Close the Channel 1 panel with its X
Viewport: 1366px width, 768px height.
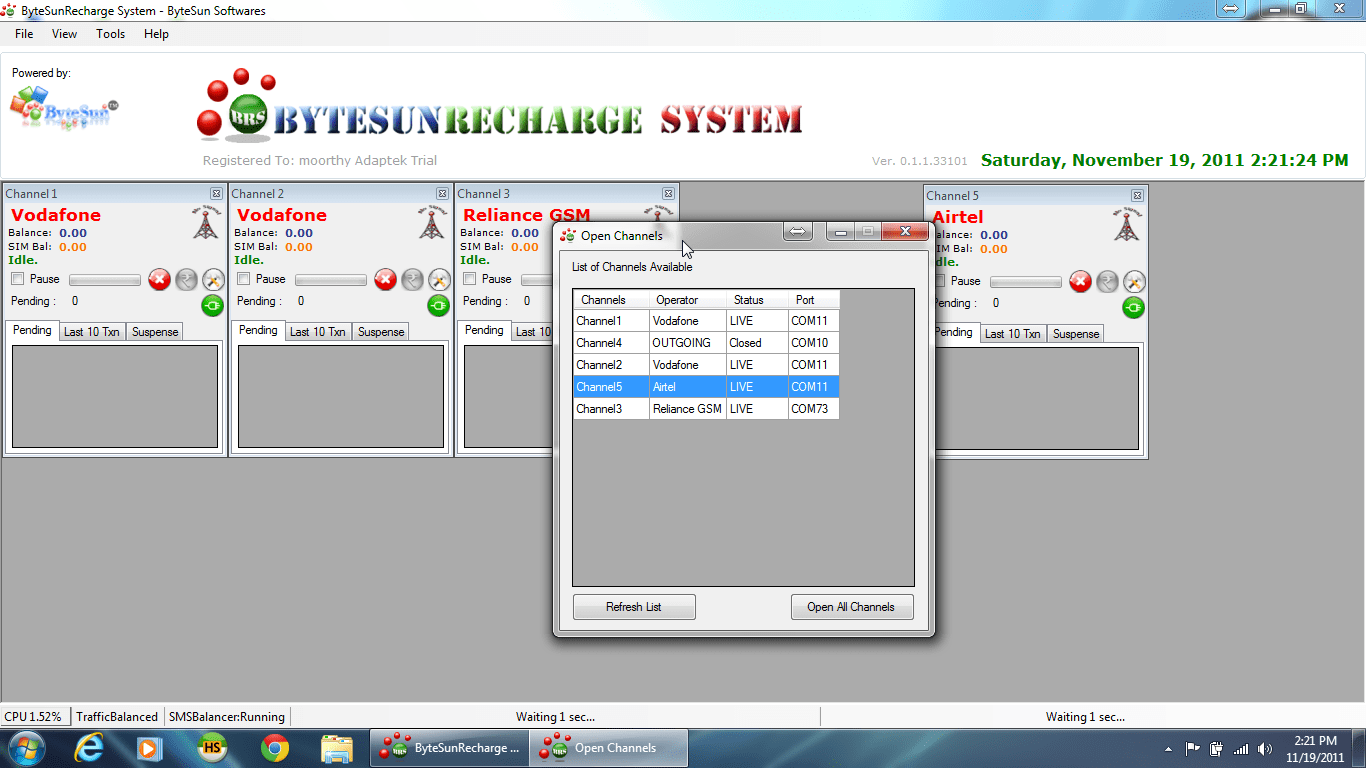(216, 193)
